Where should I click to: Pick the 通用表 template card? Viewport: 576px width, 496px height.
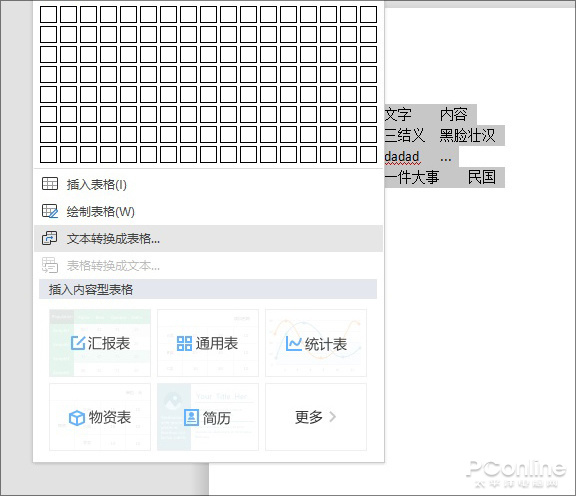click(x=208, y=343)
